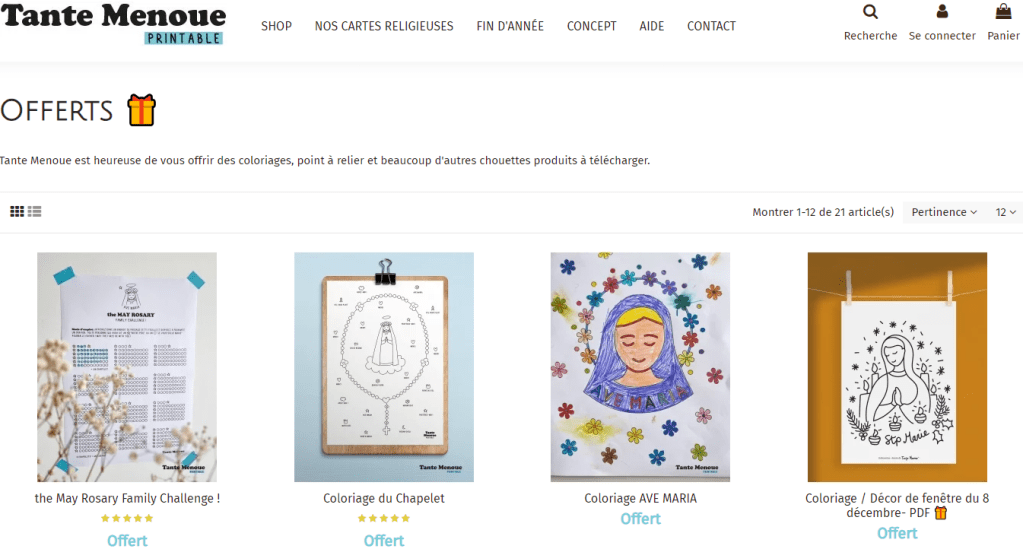Image resolution: width=1023 pixels, height=549 pixels.
Task: Click the Recherche magnifier icon
Action: [870, 12]
